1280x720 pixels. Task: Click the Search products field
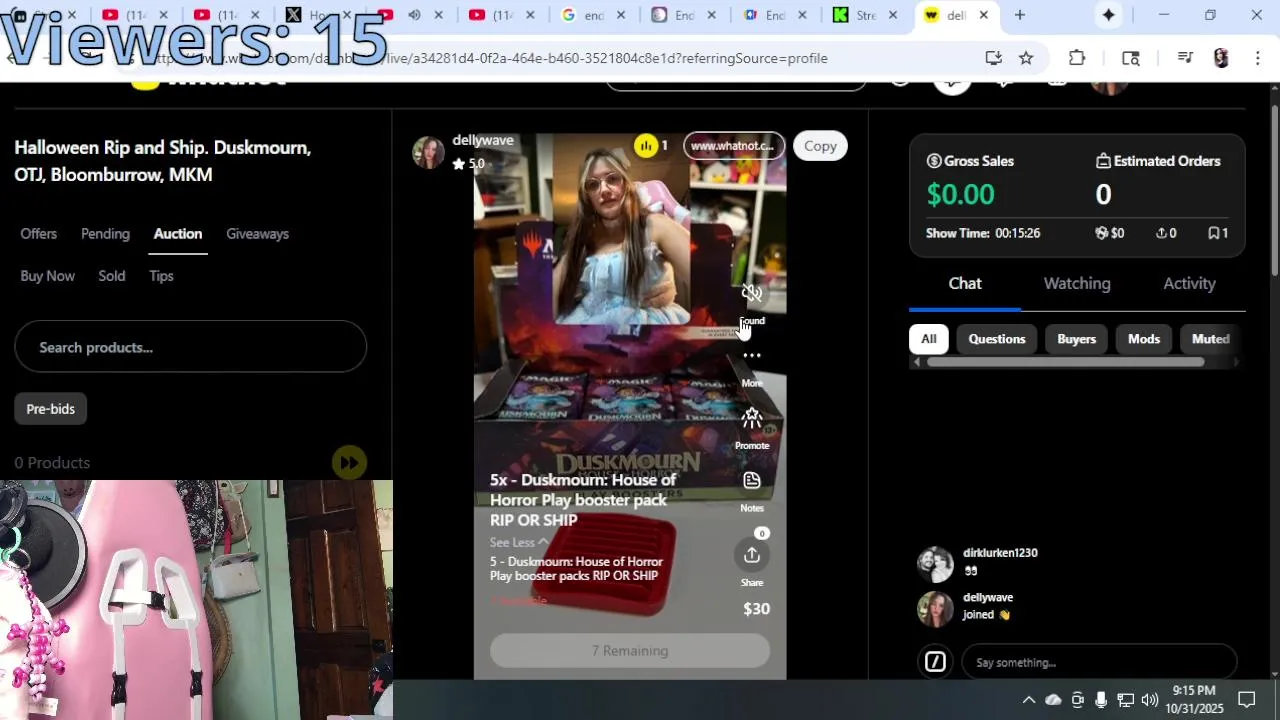pyautogui.click(x=190, y=347)
